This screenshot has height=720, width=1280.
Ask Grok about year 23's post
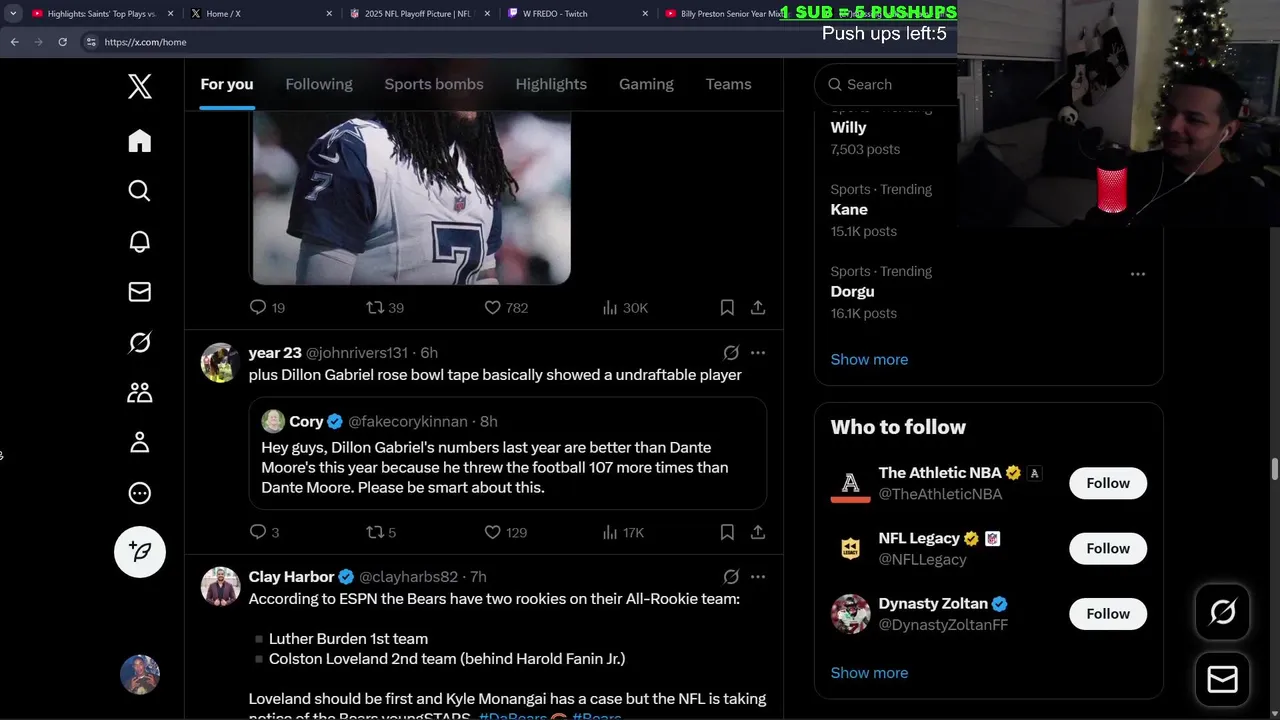click(x=731, y=352)
